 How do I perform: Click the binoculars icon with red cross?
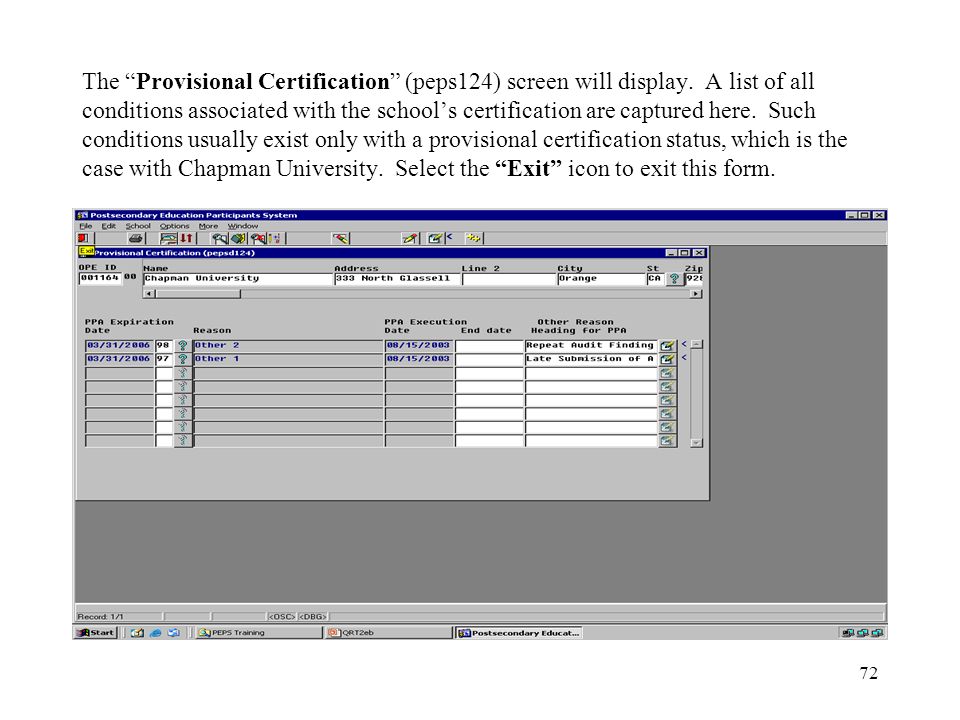pos(258,238)
